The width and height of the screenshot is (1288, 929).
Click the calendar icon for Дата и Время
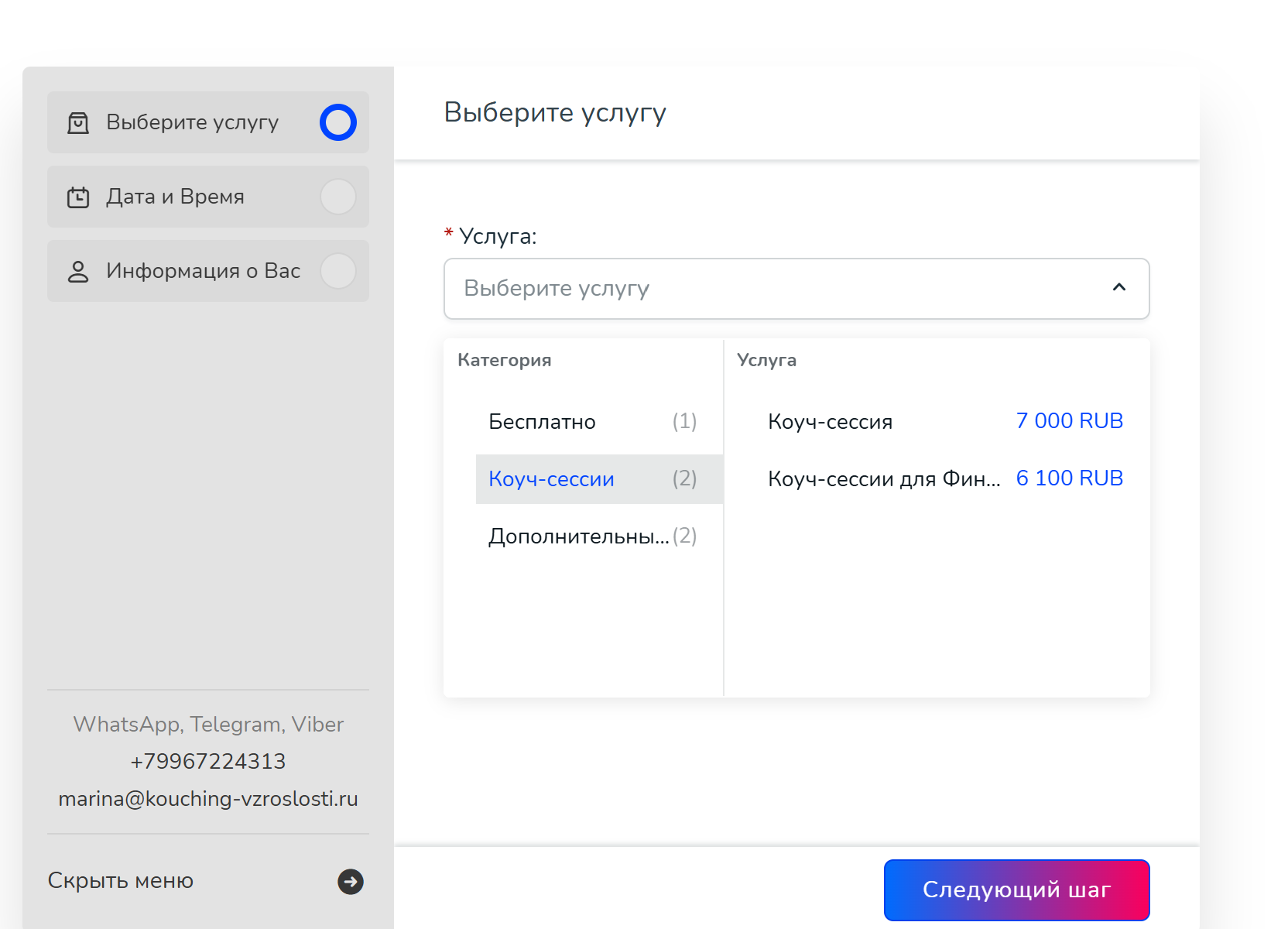click(x=78, y=197)
